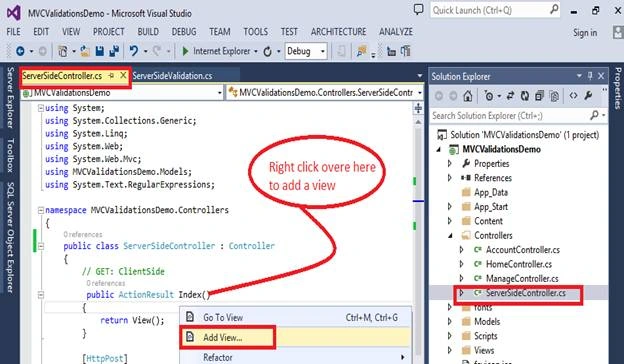Open the Toolbox side tab
The width and height of the screenshot is (624, 364).
(x=10, y=155)
